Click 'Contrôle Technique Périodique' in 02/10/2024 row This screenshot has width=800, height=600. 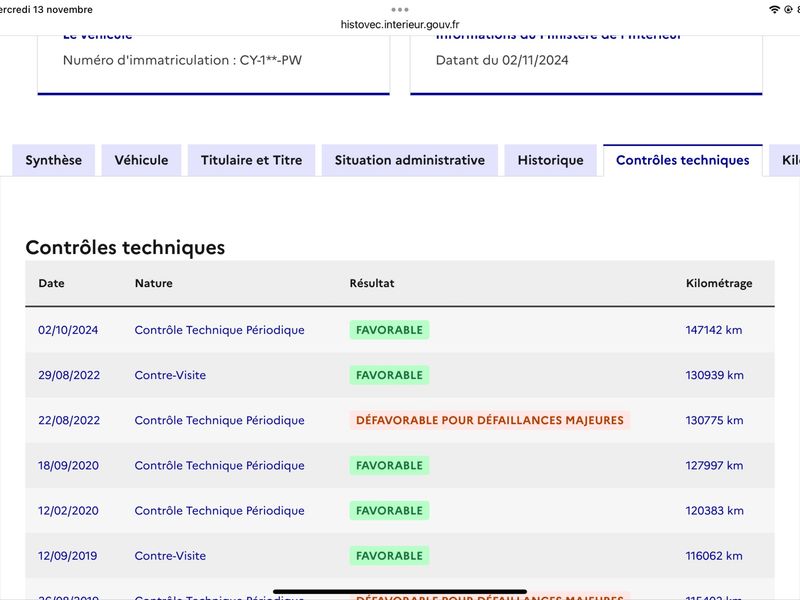219,330
